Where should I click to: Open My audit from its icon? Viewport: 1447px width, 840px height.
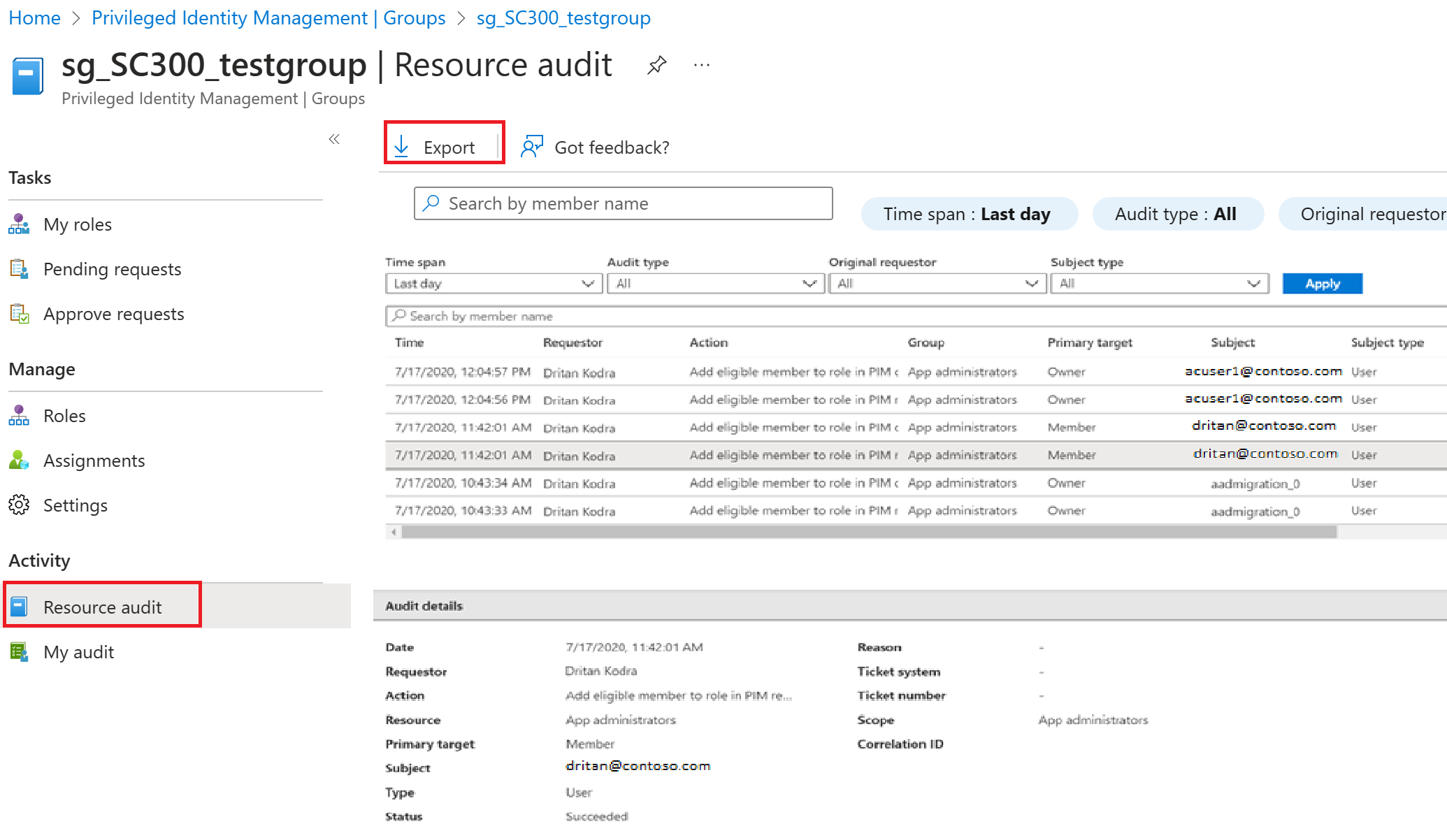(19, 651)
